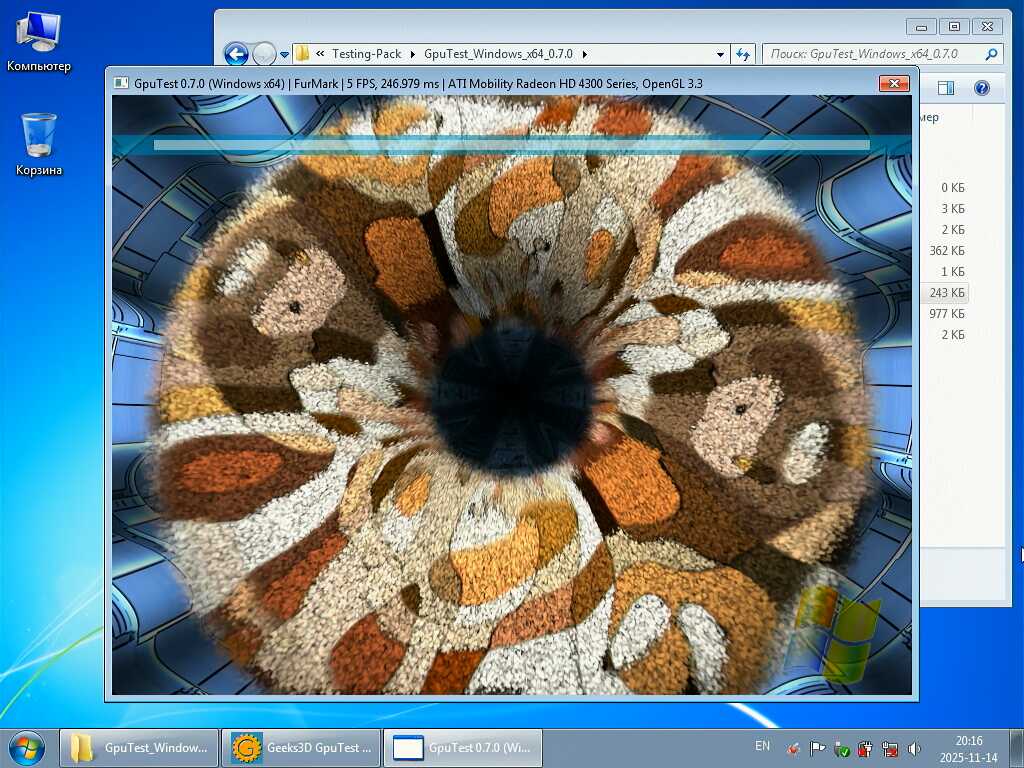Open the network status tray icon
The height and width of the screenshot is (768, 1024).
click(x=890, y=749)
